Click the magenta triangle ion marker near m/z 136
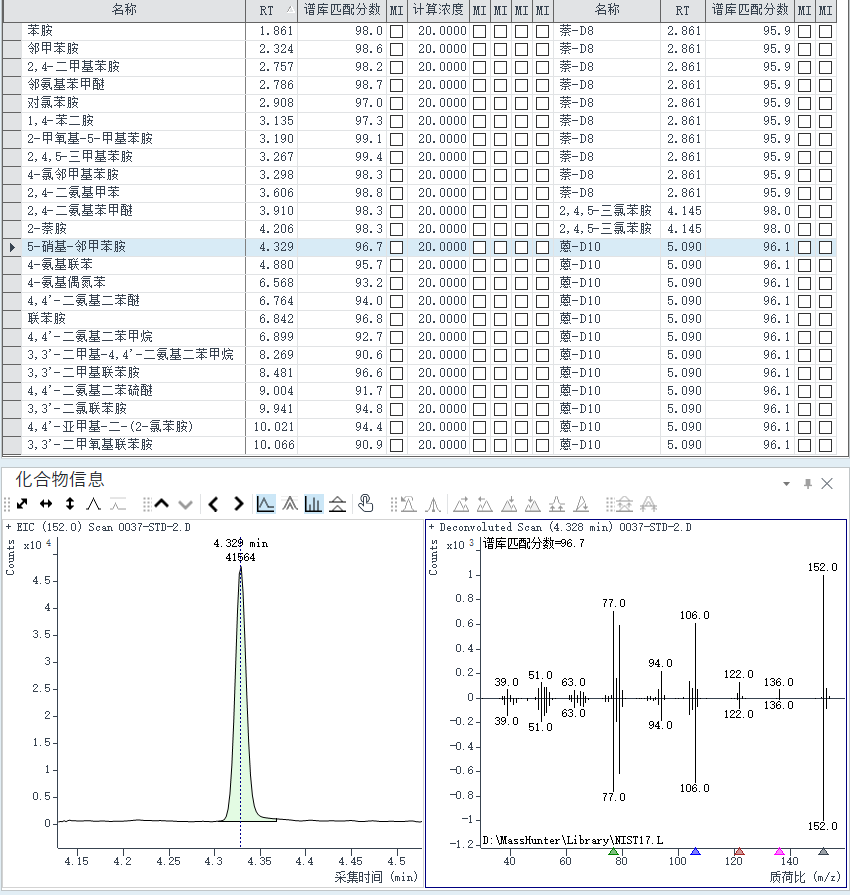Viewport: 850px width, 895px height. tap(779, 851)
